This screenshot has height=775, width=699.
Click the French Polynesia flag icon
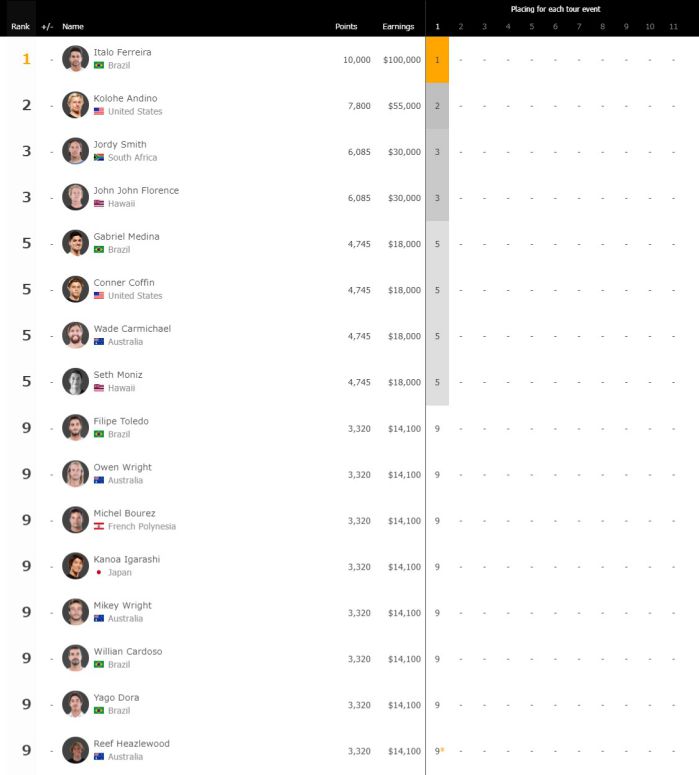tap(99, 526)
